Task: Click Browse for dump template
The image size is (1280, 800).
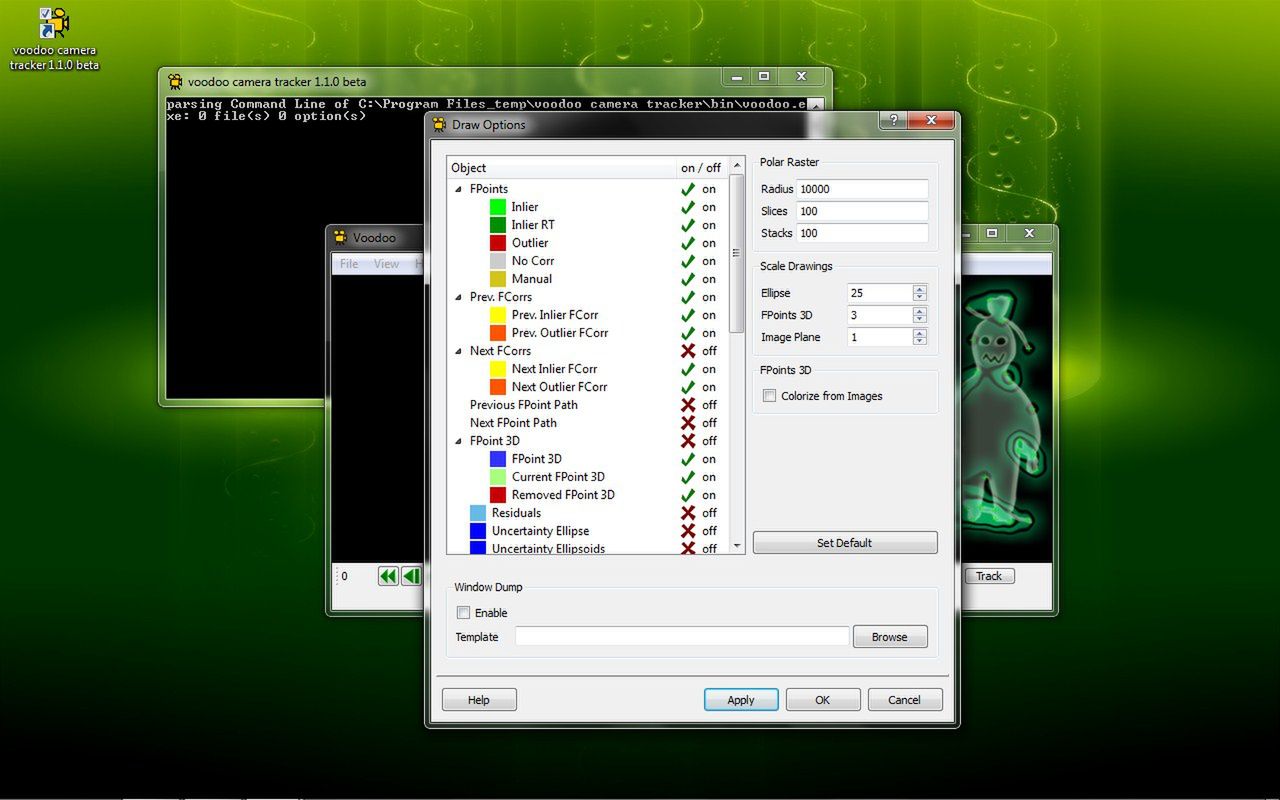Action: pos(890,637)
